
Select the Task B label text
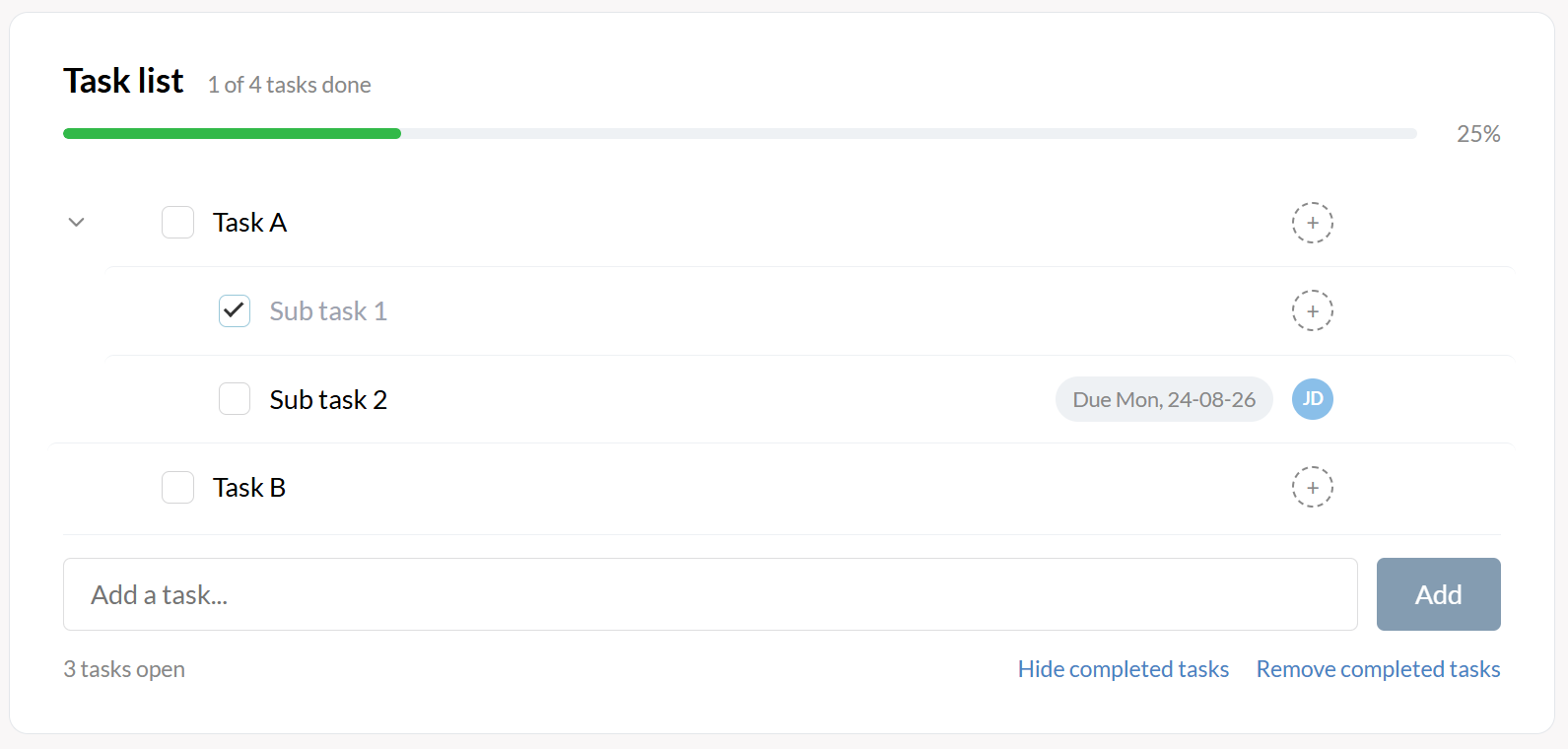[x=249, y=487]
